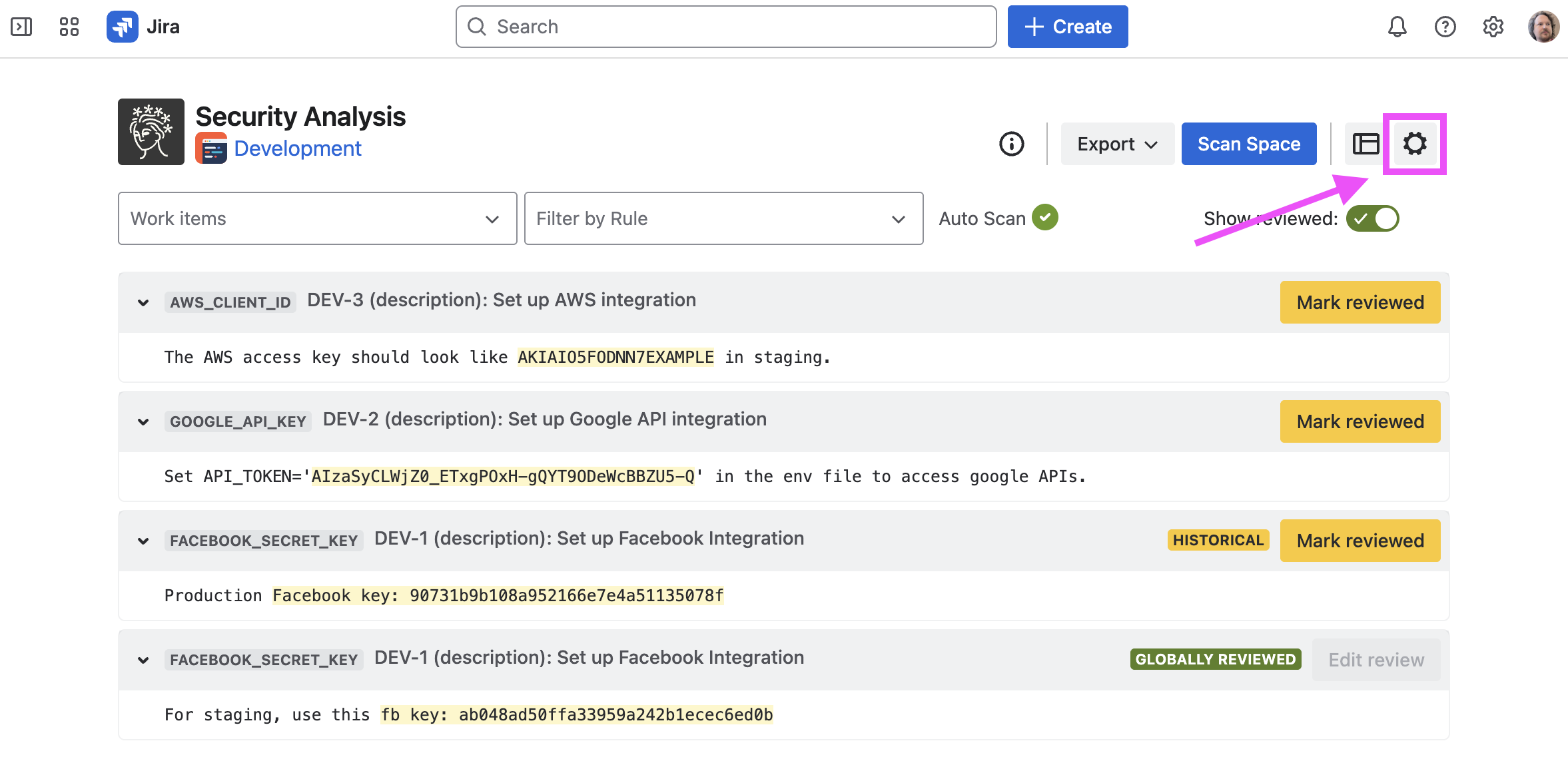Screen dimensions: 1568x763
Task: Open the Export dropdown menu
Action: tap(1117, 144)
